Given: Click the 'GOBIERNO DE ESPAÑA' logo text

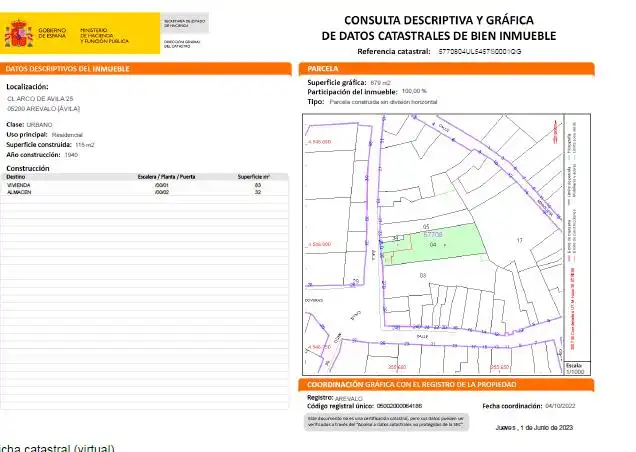Looking at the screenshot, I should click(x=52, y=33).
